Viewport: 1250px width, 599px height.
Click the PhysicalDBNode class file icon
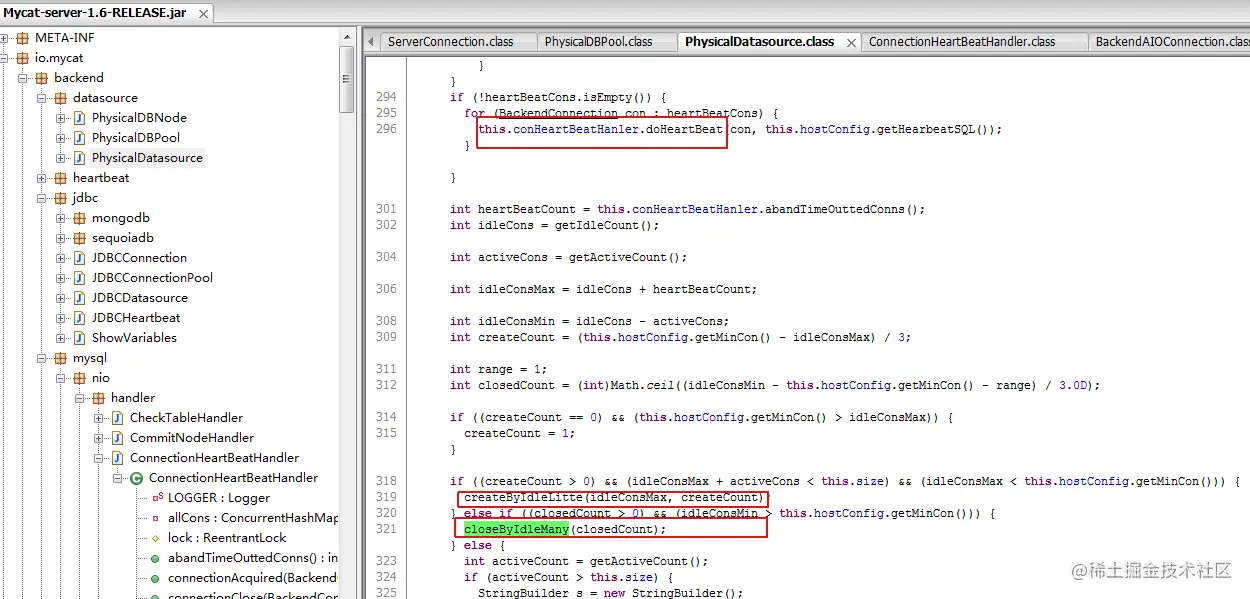click(79, 118)
